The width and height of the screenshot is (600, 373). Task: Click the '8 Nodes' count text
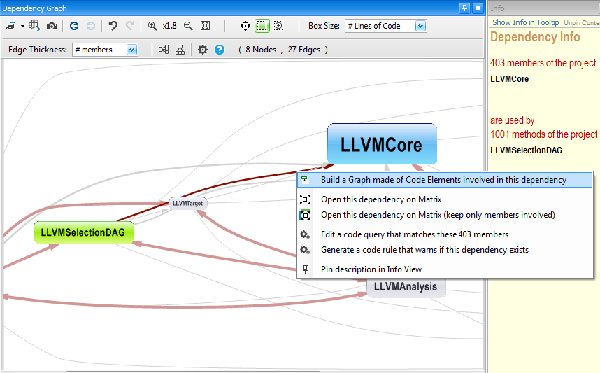click(x=261, y=50)
